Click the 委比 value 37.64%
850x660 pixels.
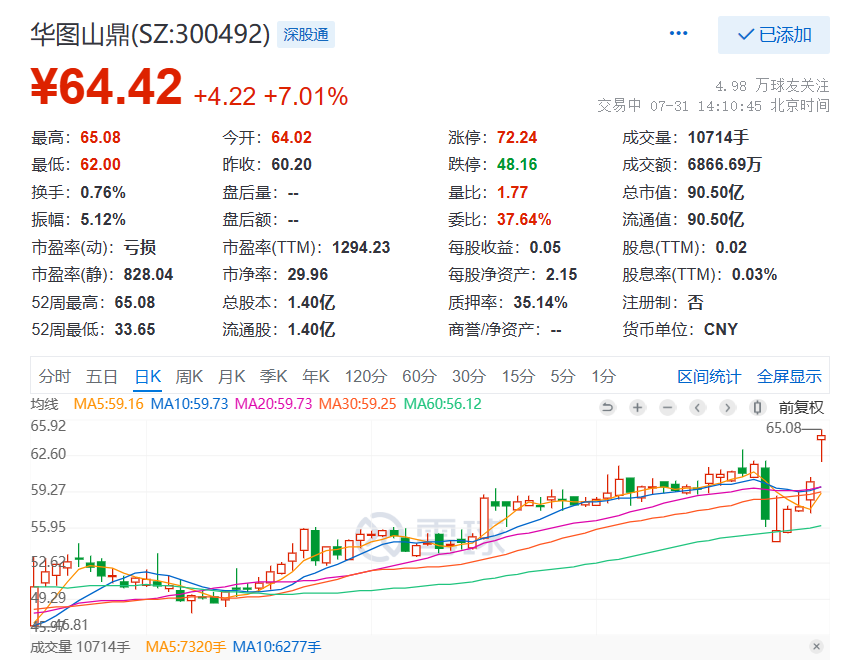pyautogui.click(x=524, y=219)
